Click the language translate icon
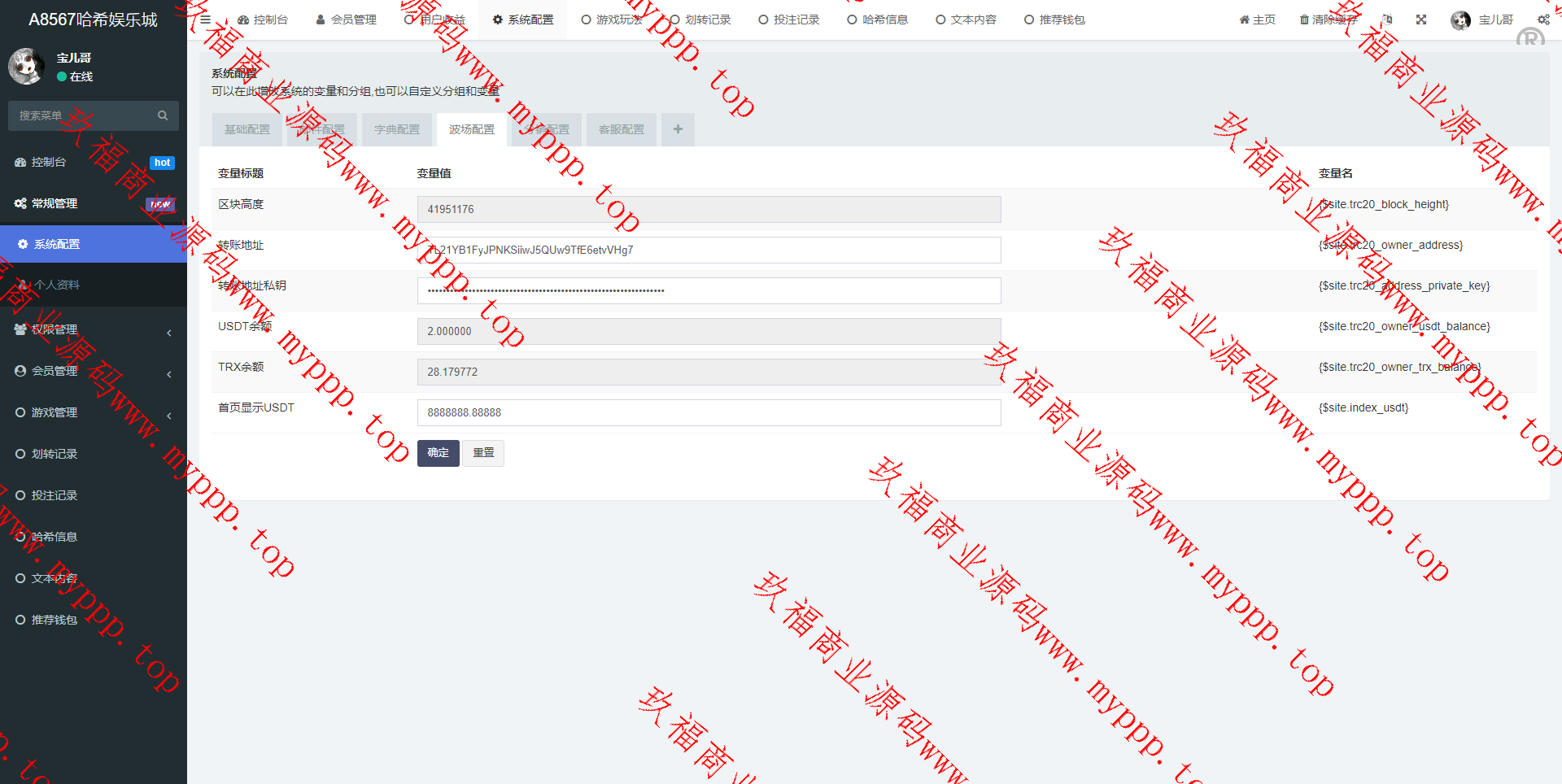Image resolution: width=1562 pixels, height=784 pixels. tap(1387, 20)
